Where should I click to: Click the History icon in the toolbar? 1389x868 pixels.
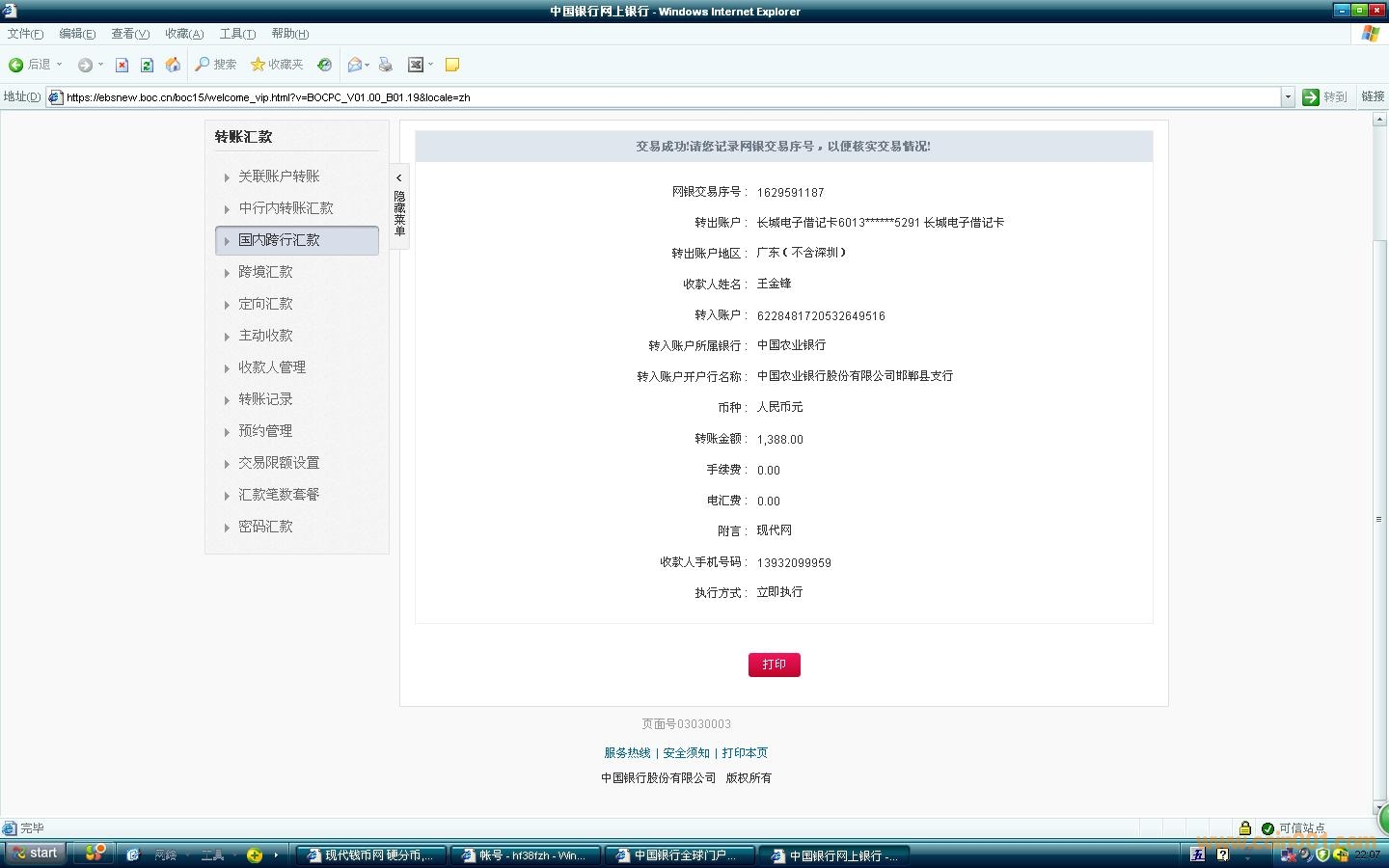click(x=325, y=65)
